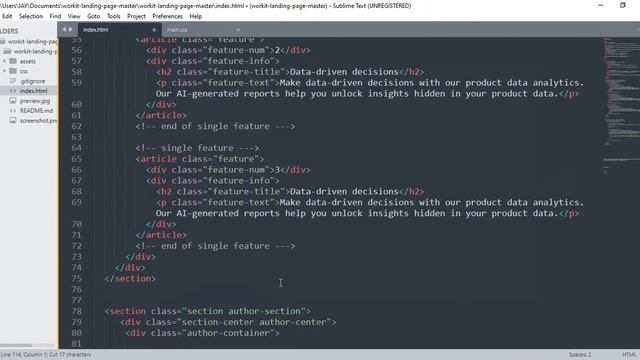Viewport: 640px width, 360px height.
Task: Click the .gitignore file icon
Action: [13, 81]
